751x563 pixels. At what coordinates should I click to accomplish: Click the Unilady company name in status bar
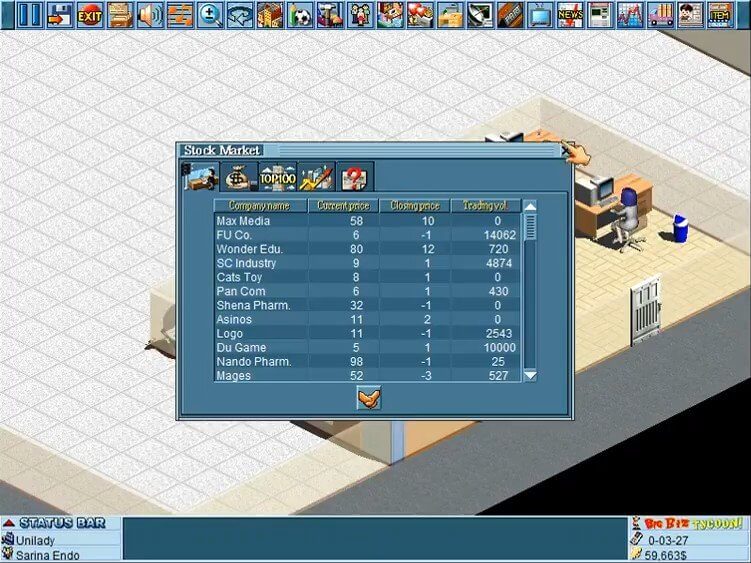(35, 540)
